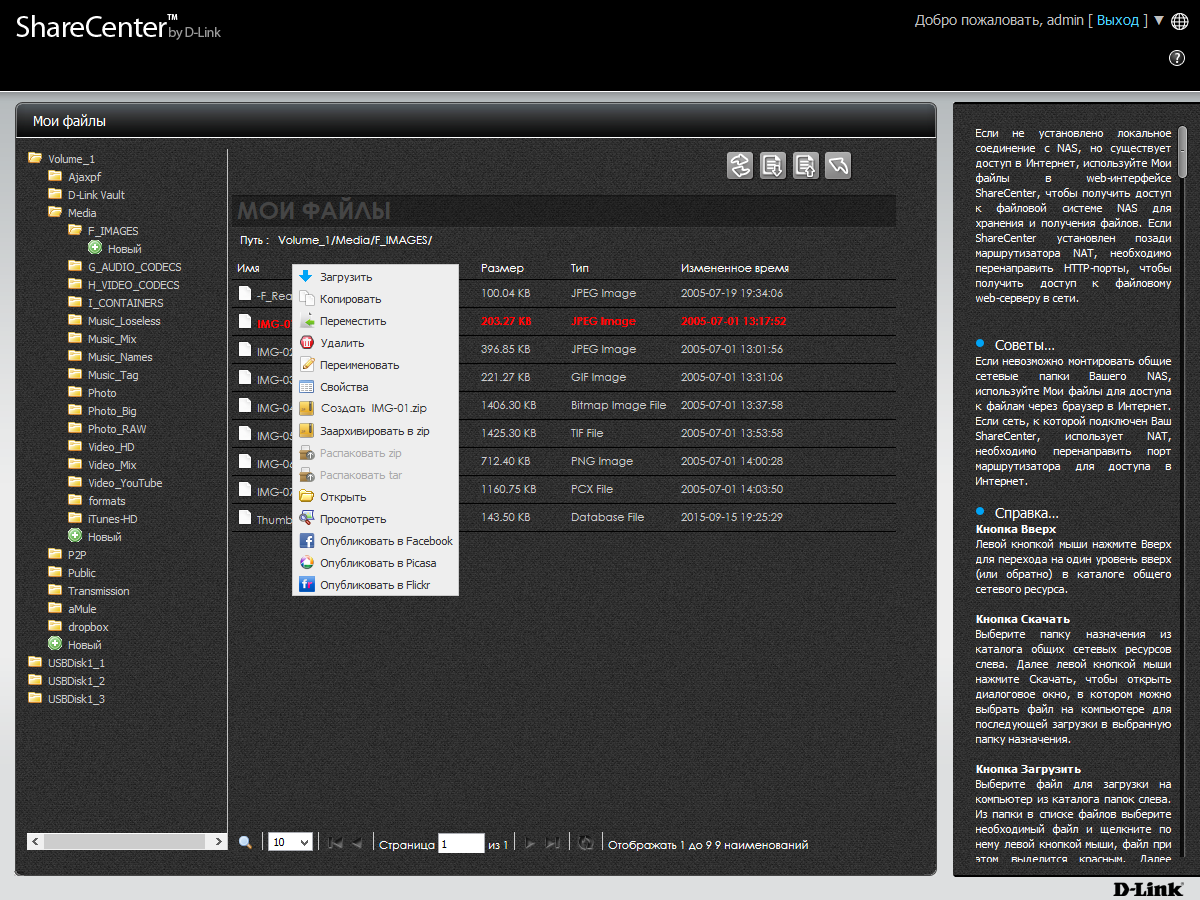Screen dimensions: 1200x900
Task: Select the file row of type GIF Image
Action: (564, 378)
